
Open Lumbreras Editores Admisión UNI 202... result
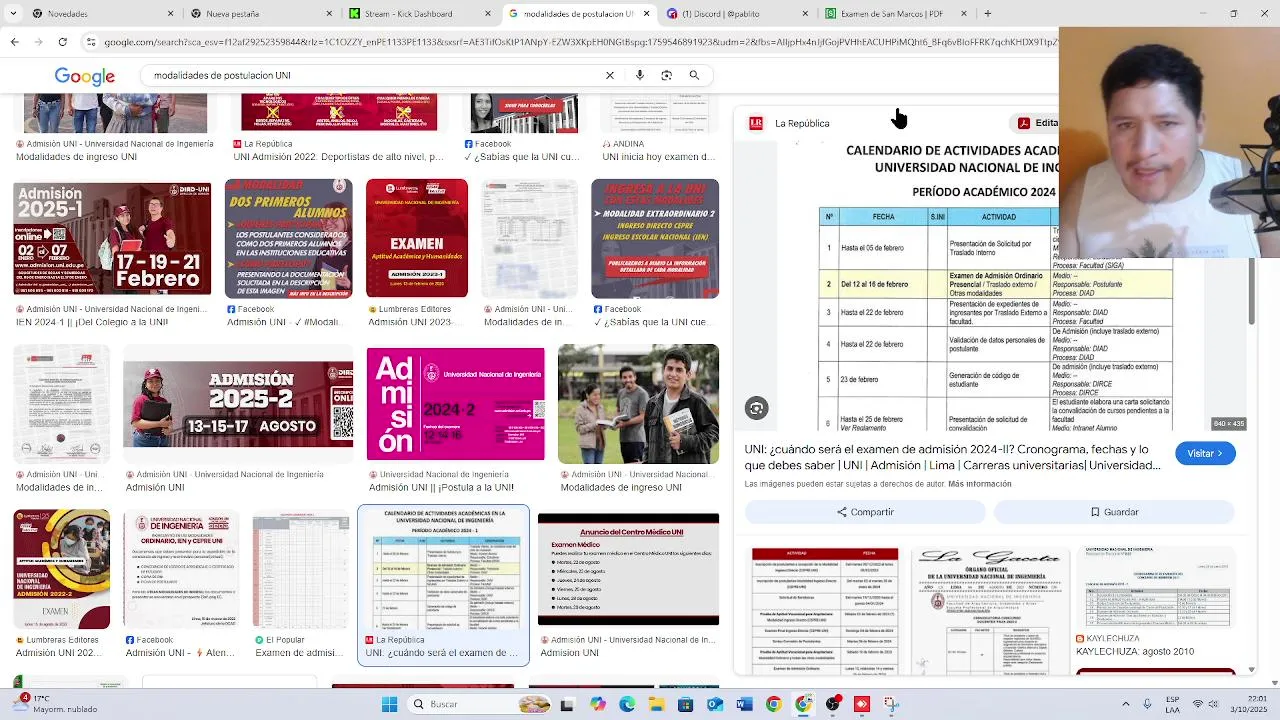tap(58, 653)
